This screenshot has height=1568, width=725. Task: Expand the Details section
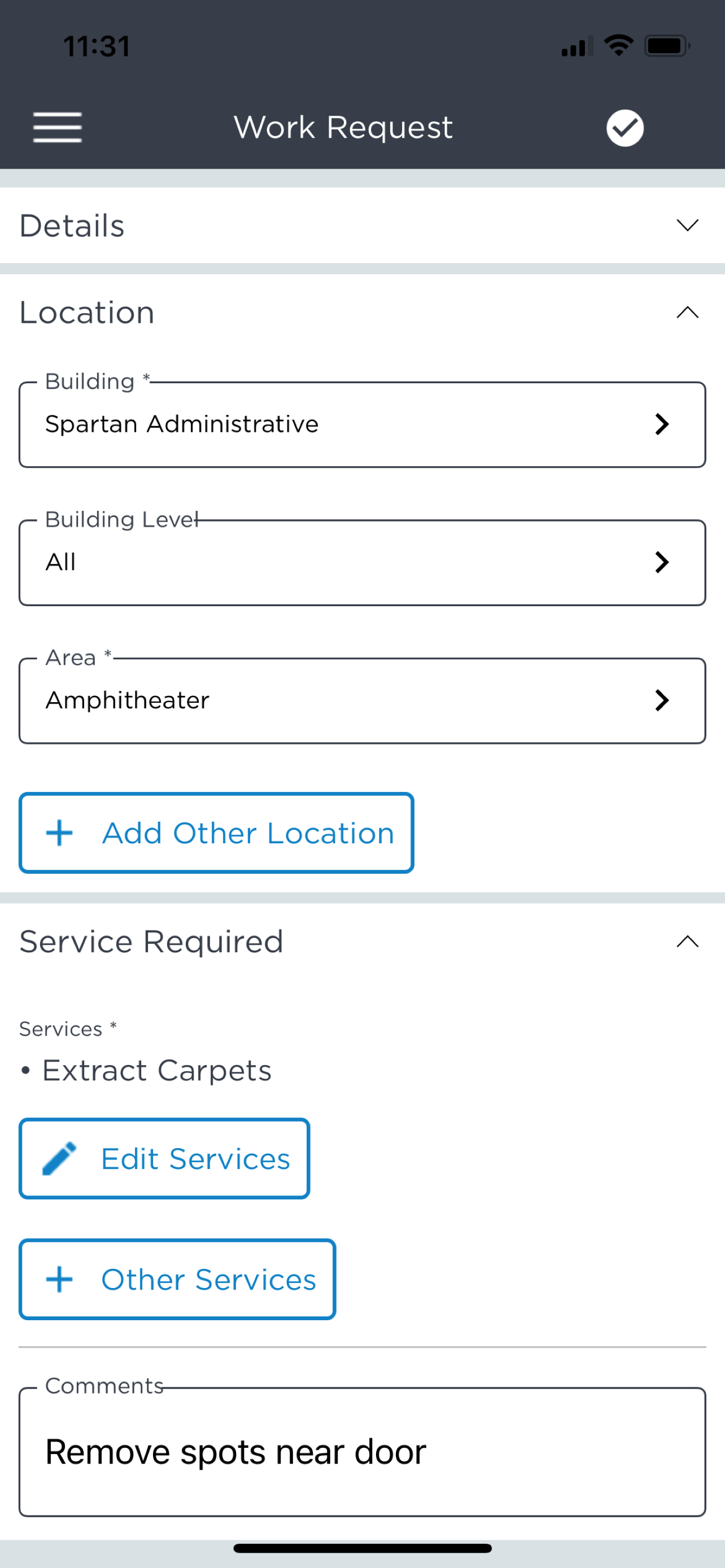(687, 225)
